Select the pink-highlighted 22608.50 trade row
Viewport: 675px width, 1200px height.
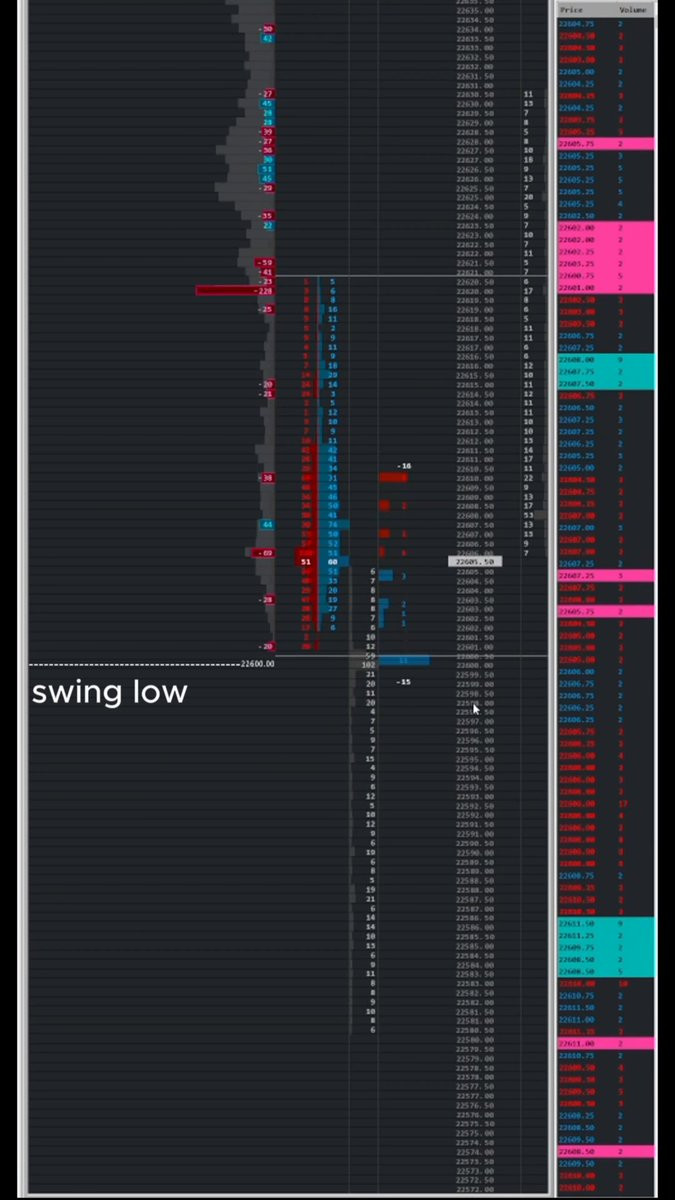tap(605, 1151)
